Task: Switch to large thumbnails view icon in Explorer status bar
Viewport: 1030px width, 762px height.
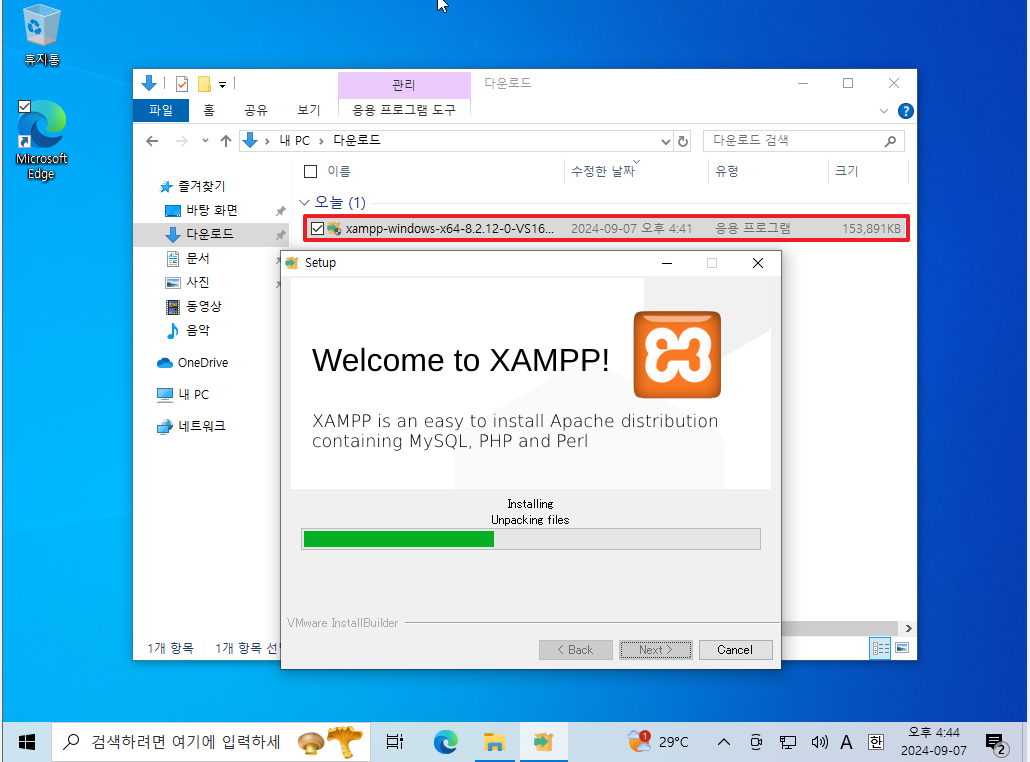Action: pos(902,648)
